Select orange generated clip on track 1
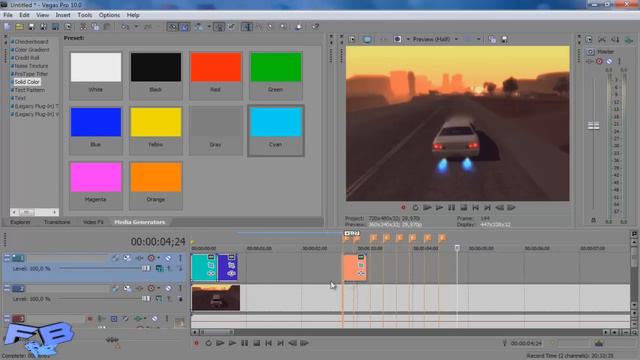Image resolution: width=640 pixels, height=360 pixels. (355, 267)
